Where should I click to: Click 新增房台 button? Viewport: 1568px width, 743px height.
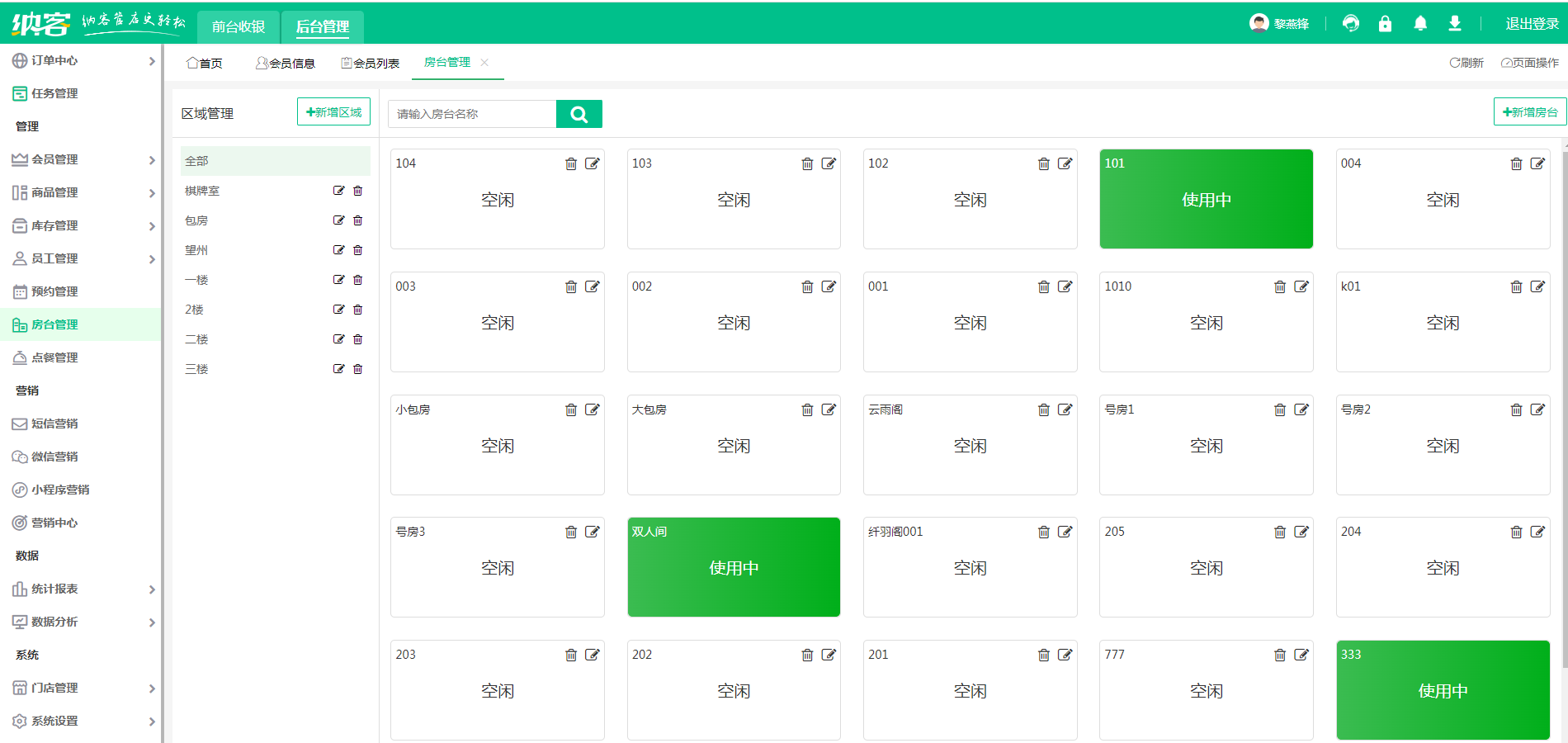[1529, 112]
